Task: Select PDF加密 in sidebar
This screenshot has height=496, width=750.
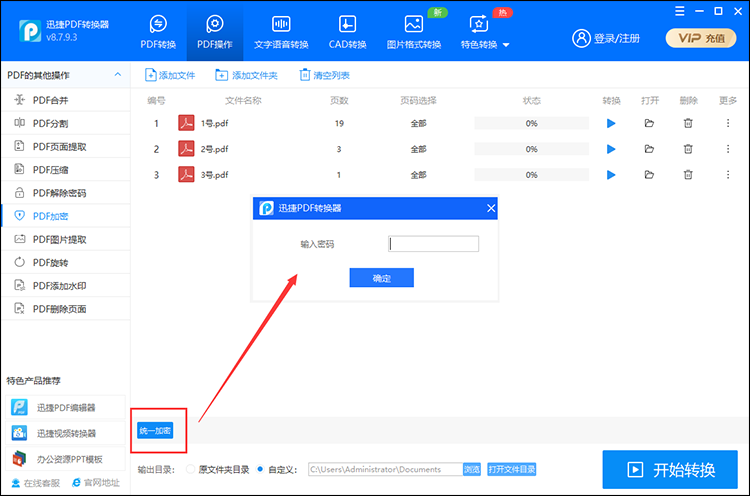Action: [66, 216]
